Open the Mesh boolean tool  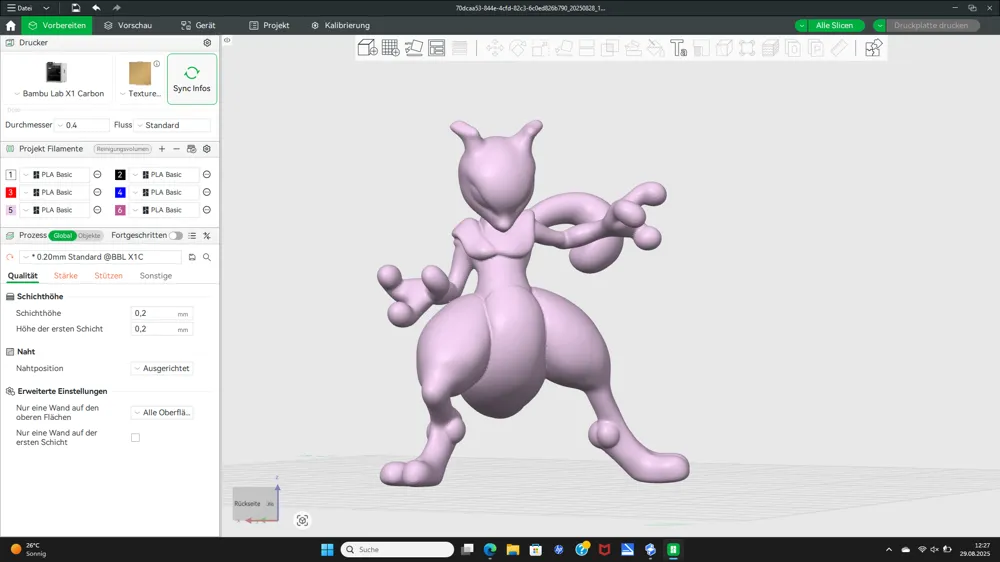(610, 48)
